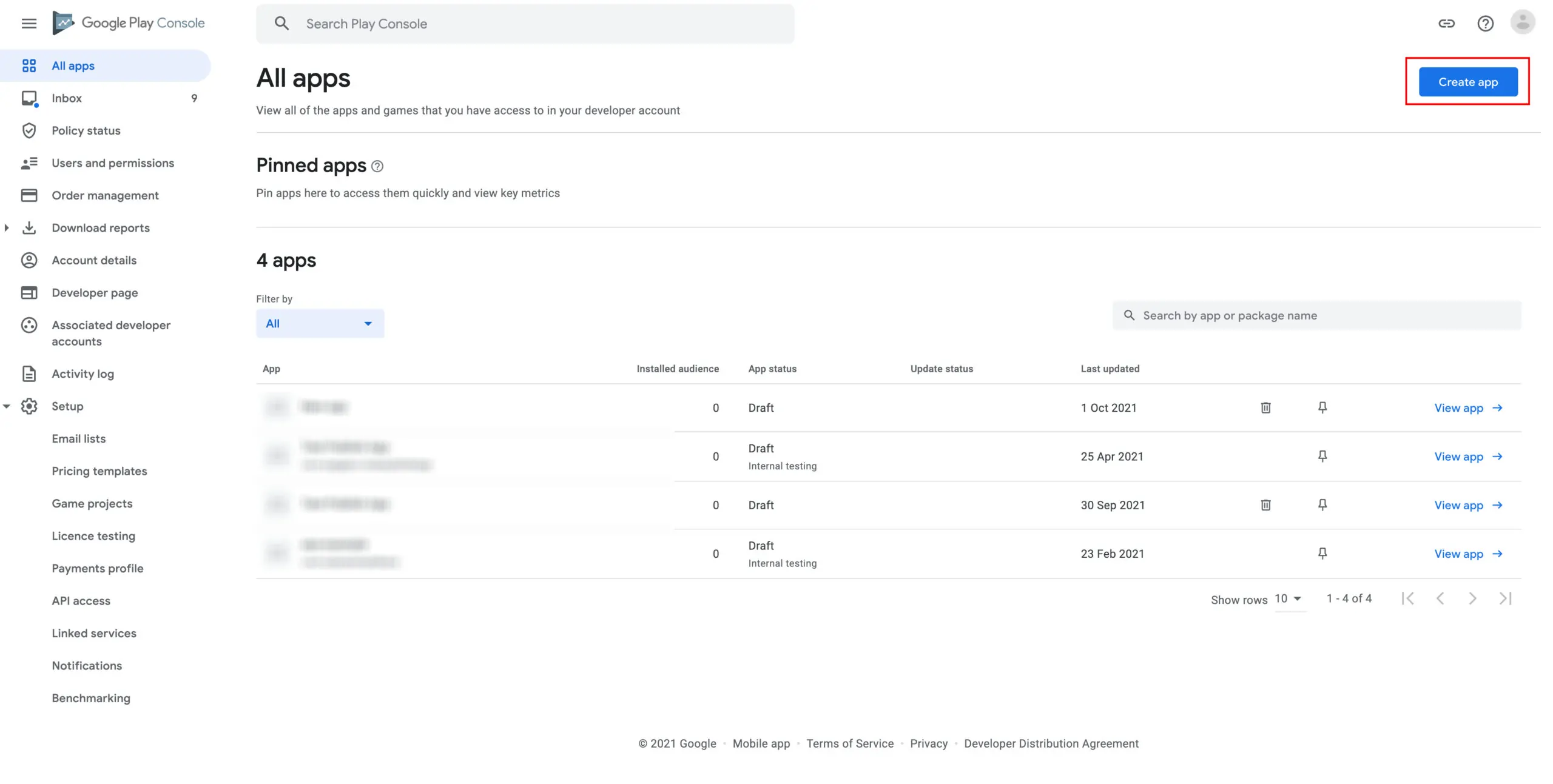The height and width of the screenshot is (784, 1553).
Task: View app updated 30 Sep 2021
Action: [1468, 505]
